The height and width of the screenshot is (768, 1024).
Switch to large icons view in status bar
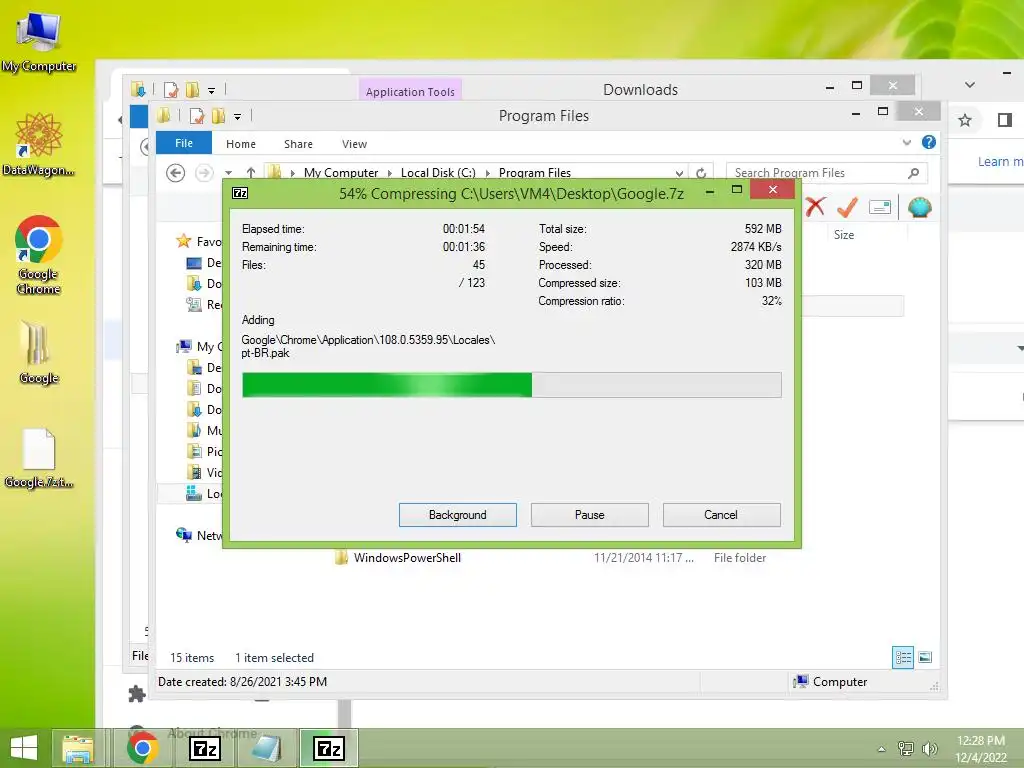tap(925, 657)
